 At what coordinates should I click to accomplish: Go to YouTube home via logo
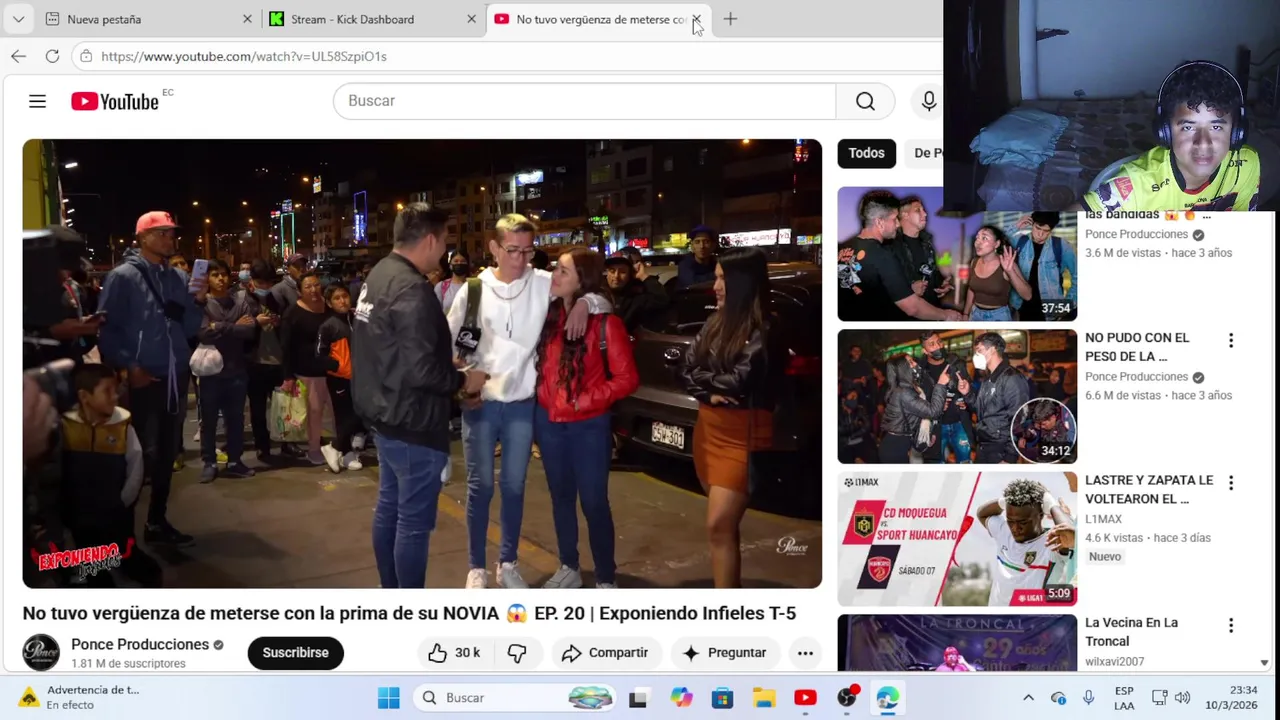click(115, 101)
